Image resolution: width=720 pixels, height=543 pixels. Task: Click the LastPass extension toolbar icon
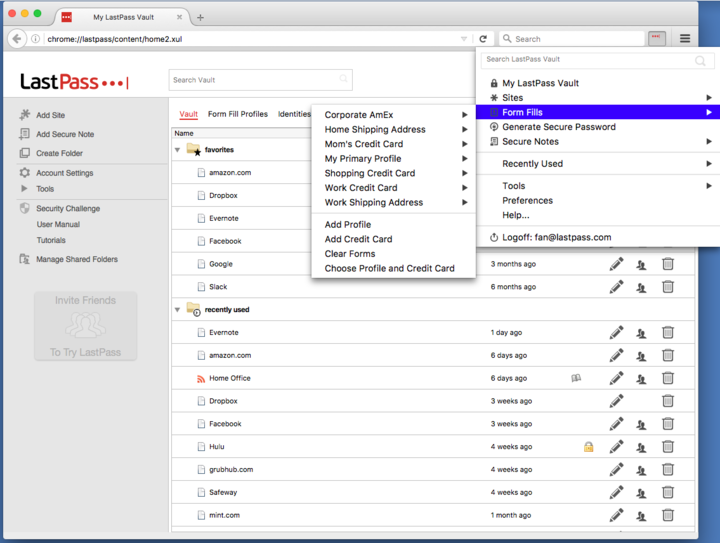(x=657, y=38)
